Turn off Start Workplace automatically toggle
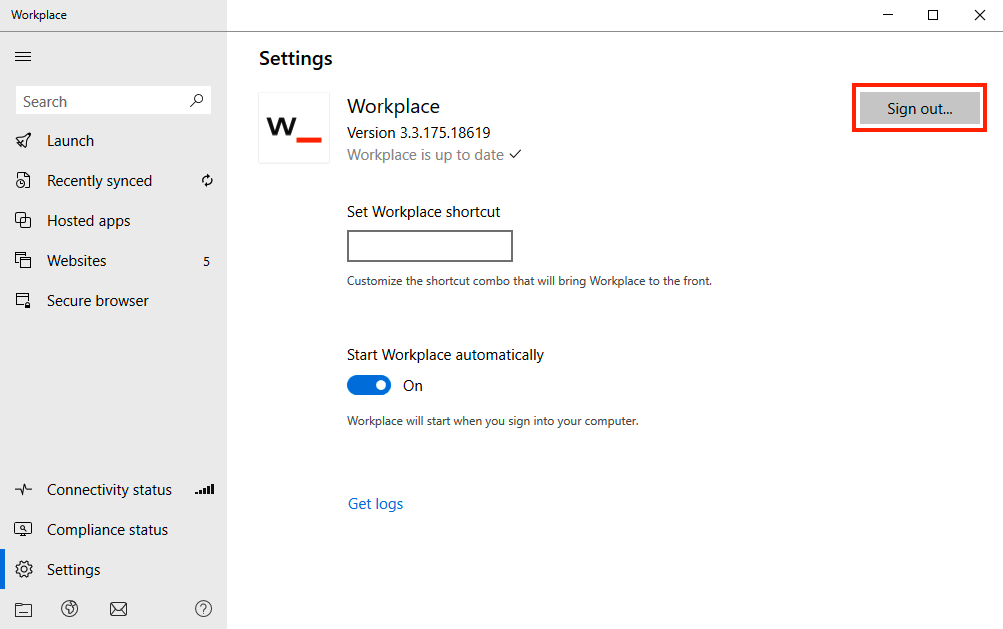Viewport: 1003px width, 629px height. coord(369,385)
